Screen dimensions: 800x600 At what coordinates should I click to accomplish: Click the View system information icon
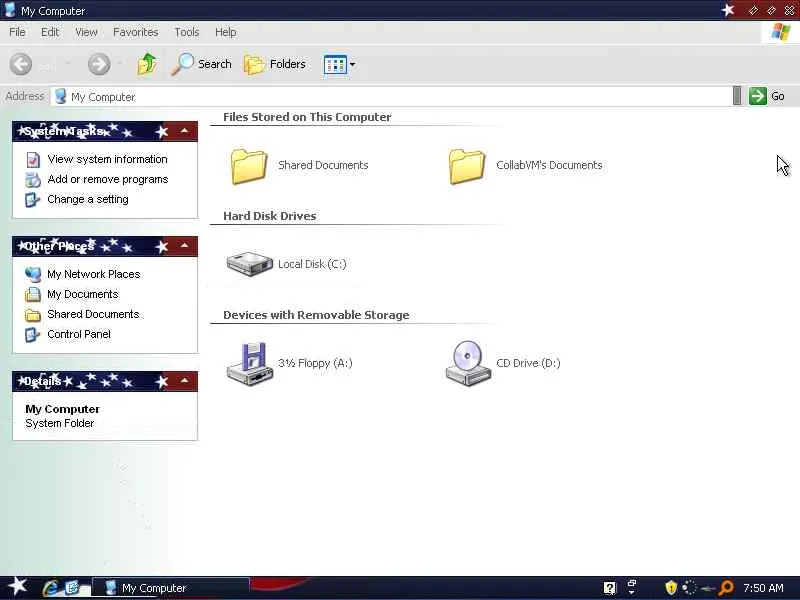coord(33,160)
